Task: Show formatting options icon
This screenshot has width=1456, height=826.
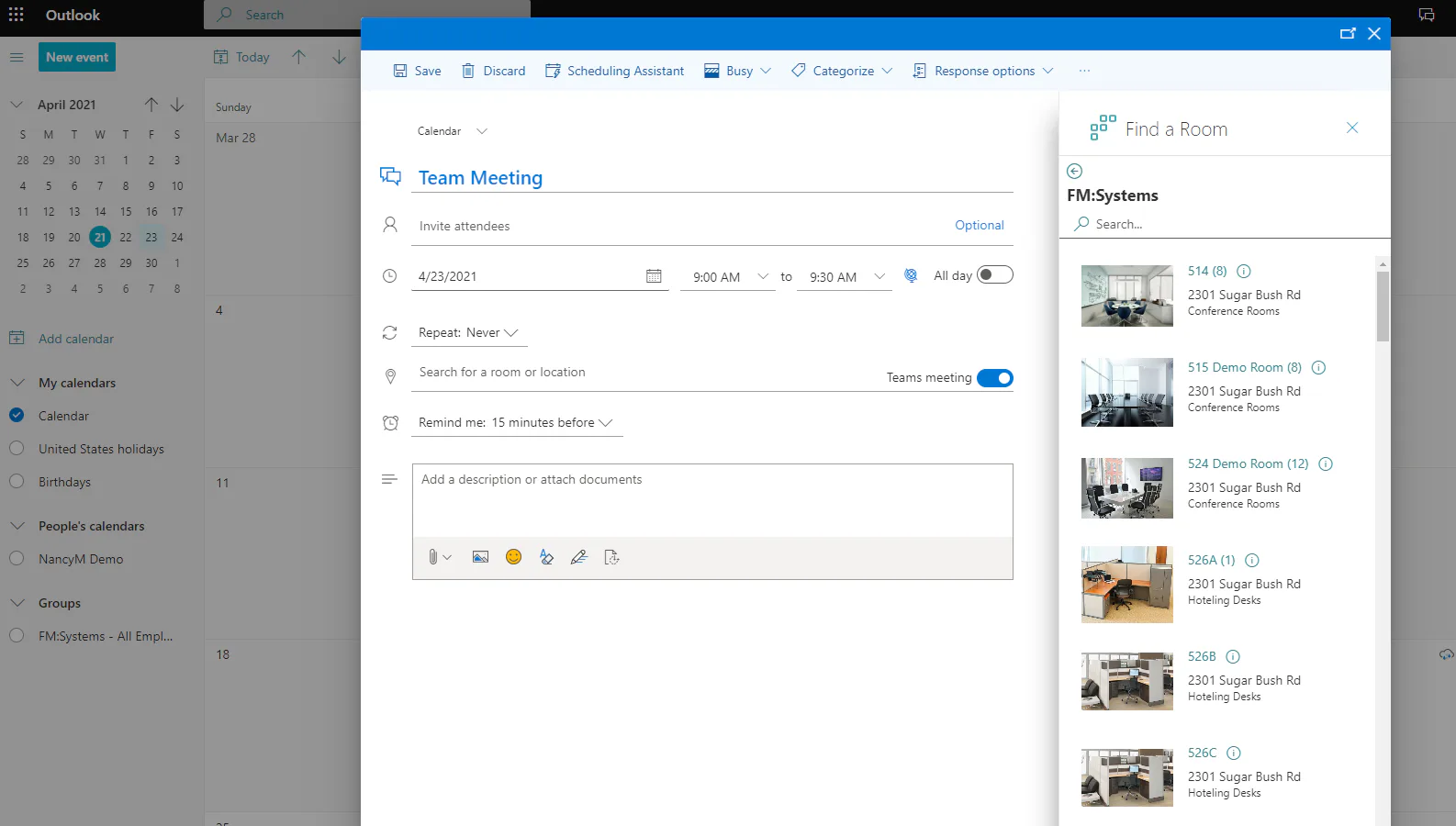Action: 547,557
